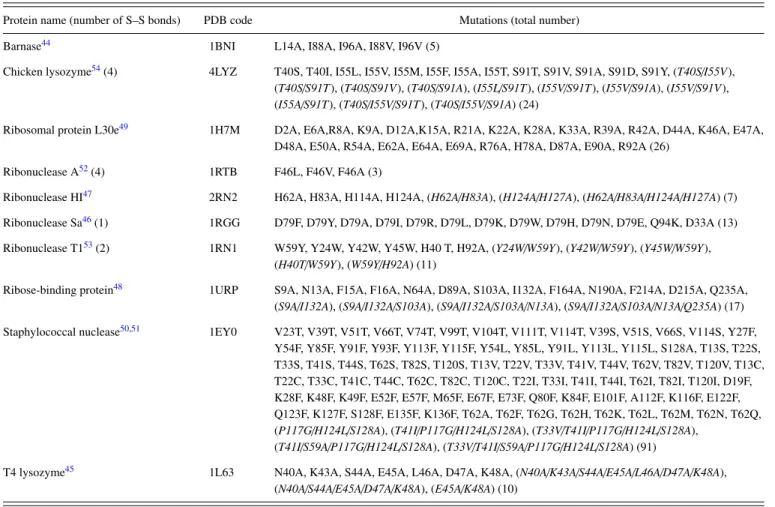
Task: Click mutation W59Y at start of Ribonuclease T1 row
Action: point(288,248)
